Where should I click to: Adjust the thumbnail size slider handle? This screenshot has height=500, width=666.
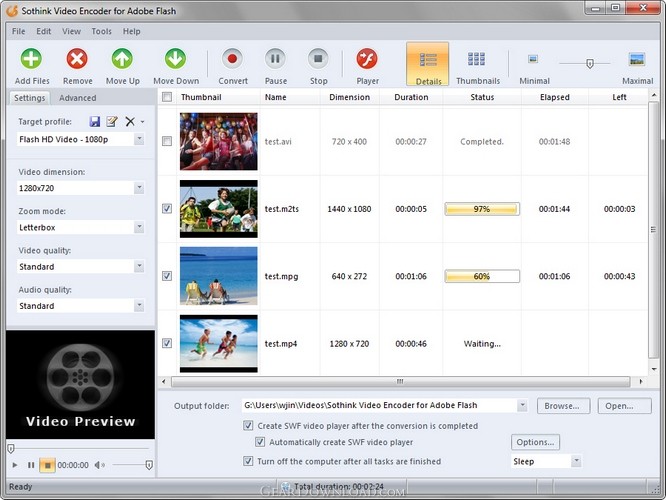(x=590, y=64)
